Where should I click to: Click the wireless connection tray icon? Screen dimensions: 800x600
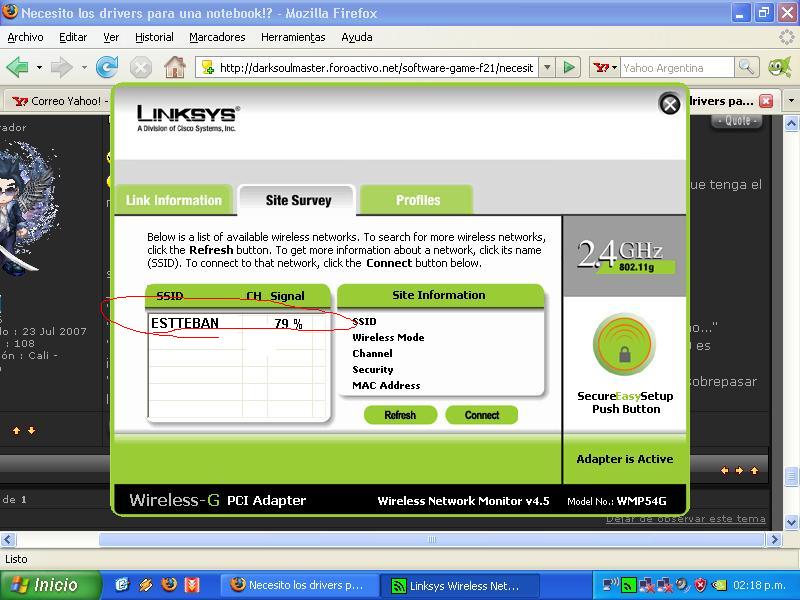610,585
